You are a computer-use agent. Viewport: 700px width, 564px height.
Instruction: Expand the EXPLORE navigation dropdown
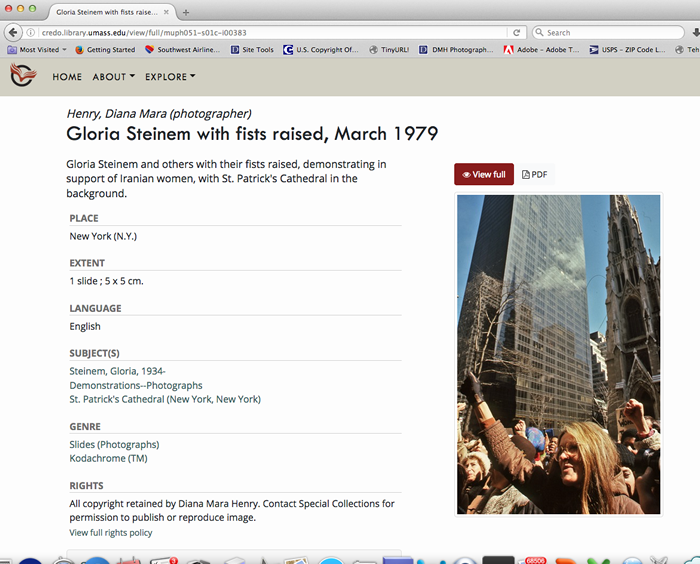[170, 77]
